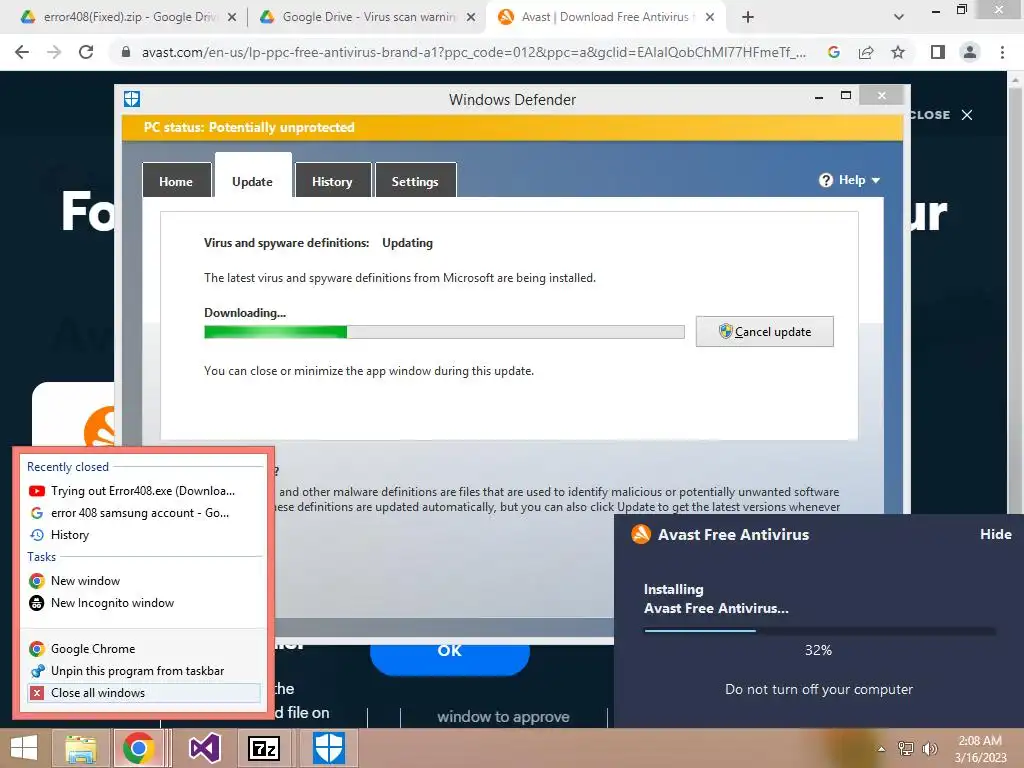The height and width of the screenshot is (768, 1024).
Task: Click the blue OK button
Action: [449, 659]
